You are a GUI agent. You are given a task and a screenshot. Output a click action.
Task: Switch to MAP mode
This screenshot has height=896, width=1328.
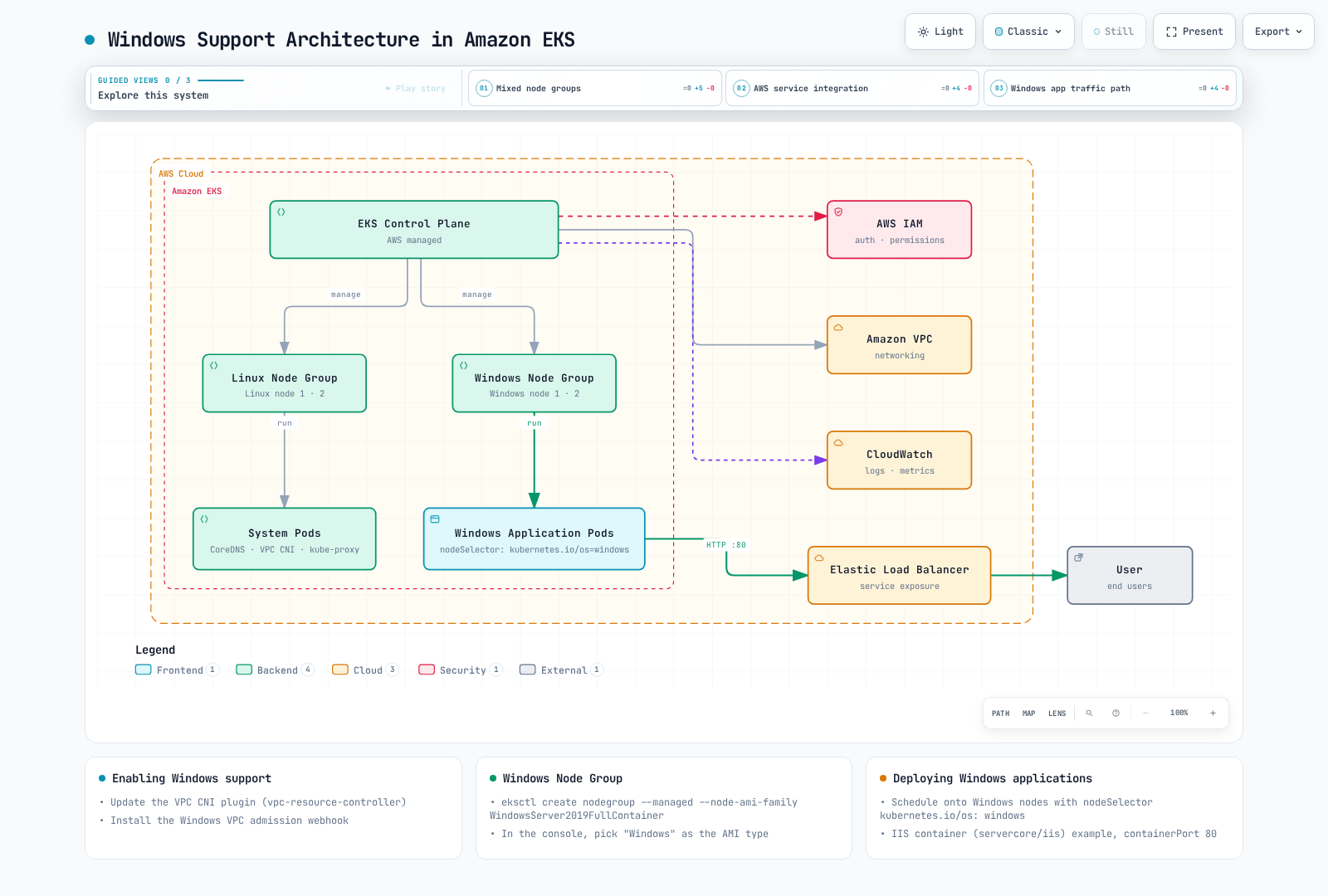1029,713
